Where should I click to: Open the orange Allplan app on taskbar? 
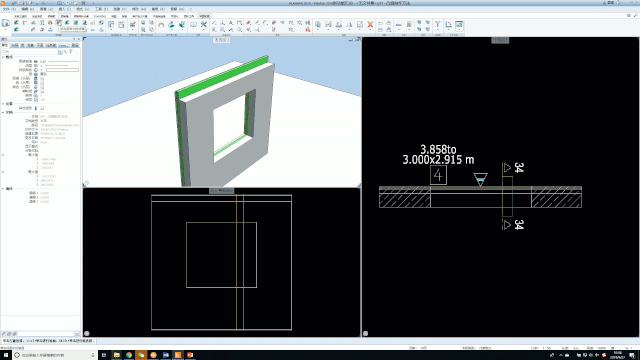click(178, 355)
